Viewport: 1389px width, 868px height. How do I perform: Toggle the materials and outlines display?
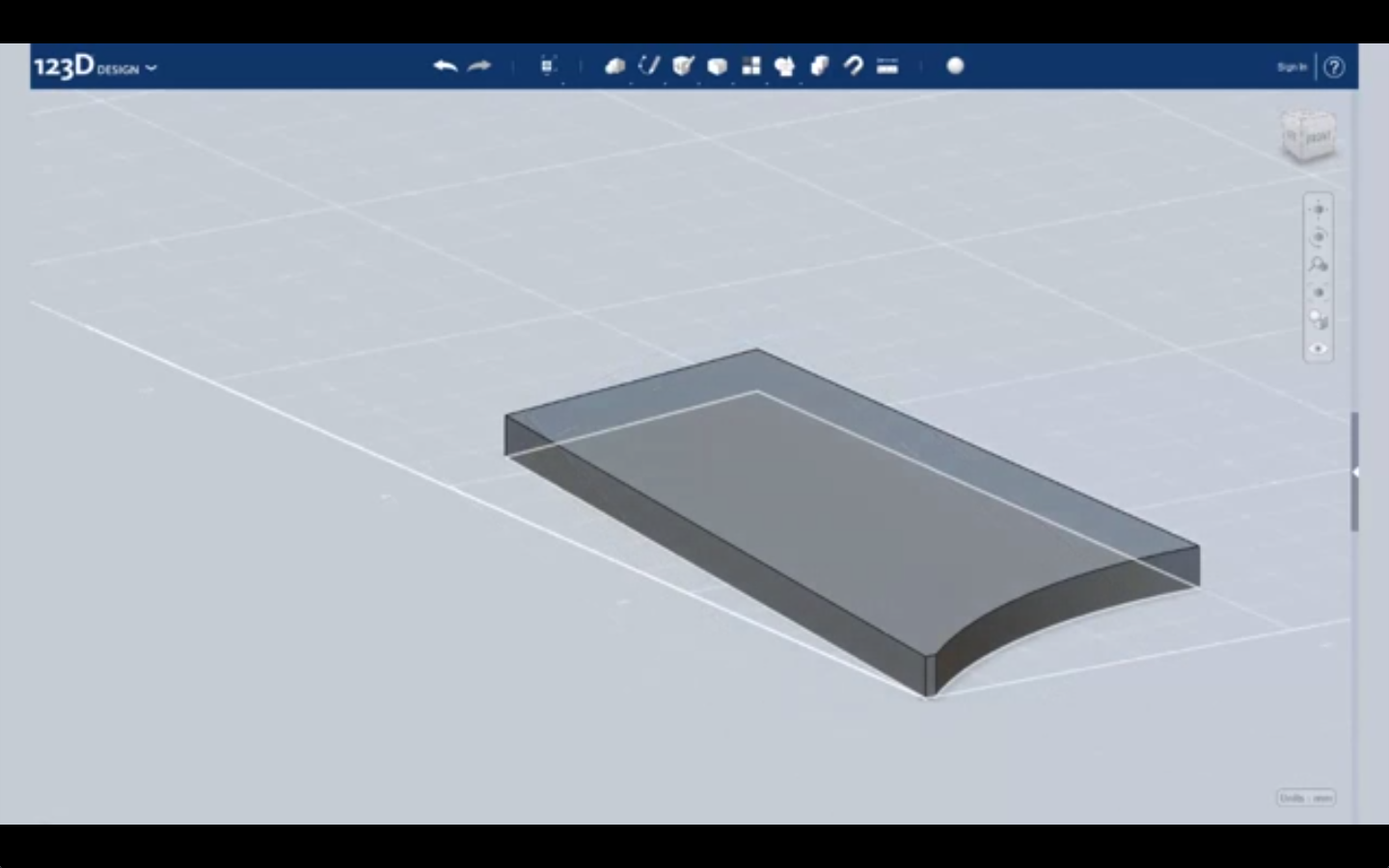pyautogui.click(x=1319, y=321)
